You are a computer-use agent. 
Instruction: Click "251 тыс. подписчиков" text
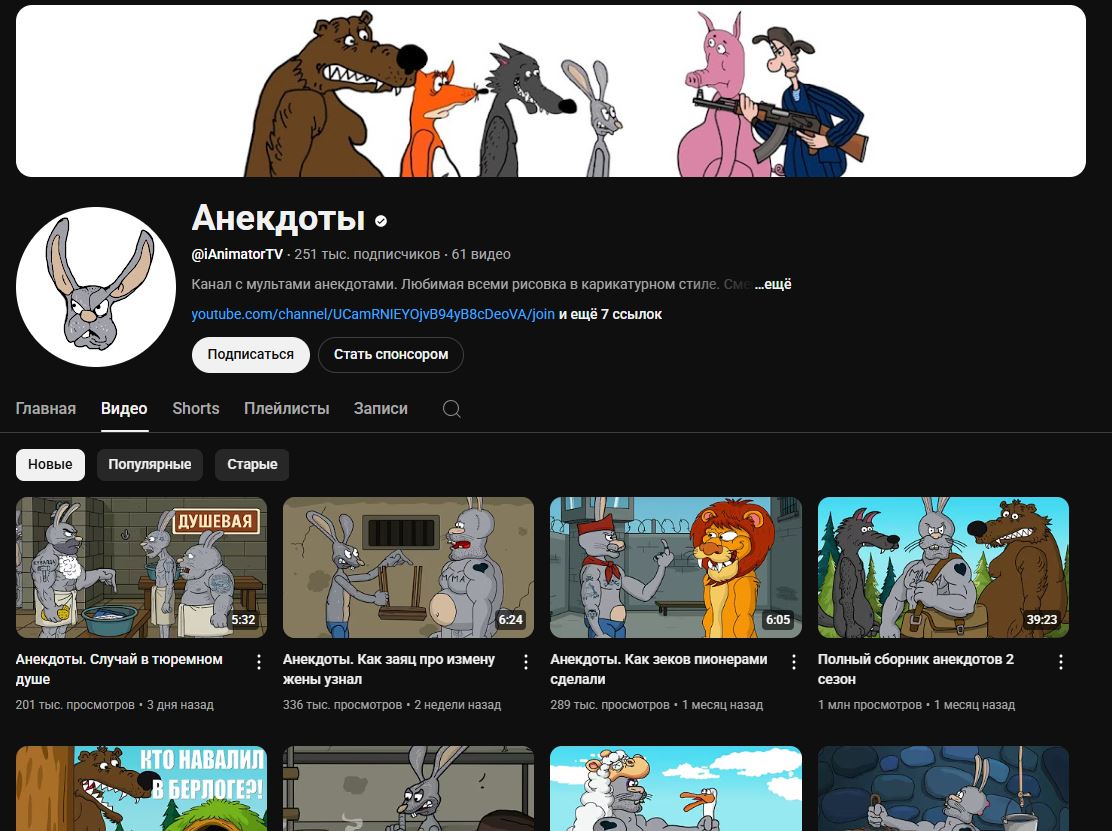pos(367,254)
